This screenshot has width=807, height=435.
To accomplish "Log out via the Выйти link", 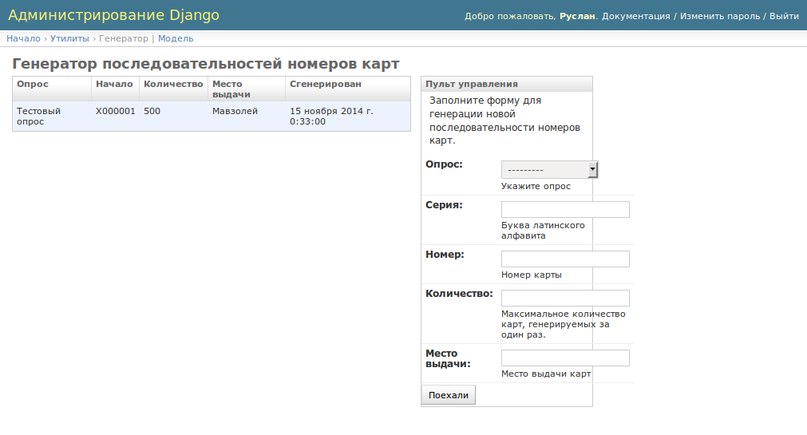I will [x=783, y=17].
